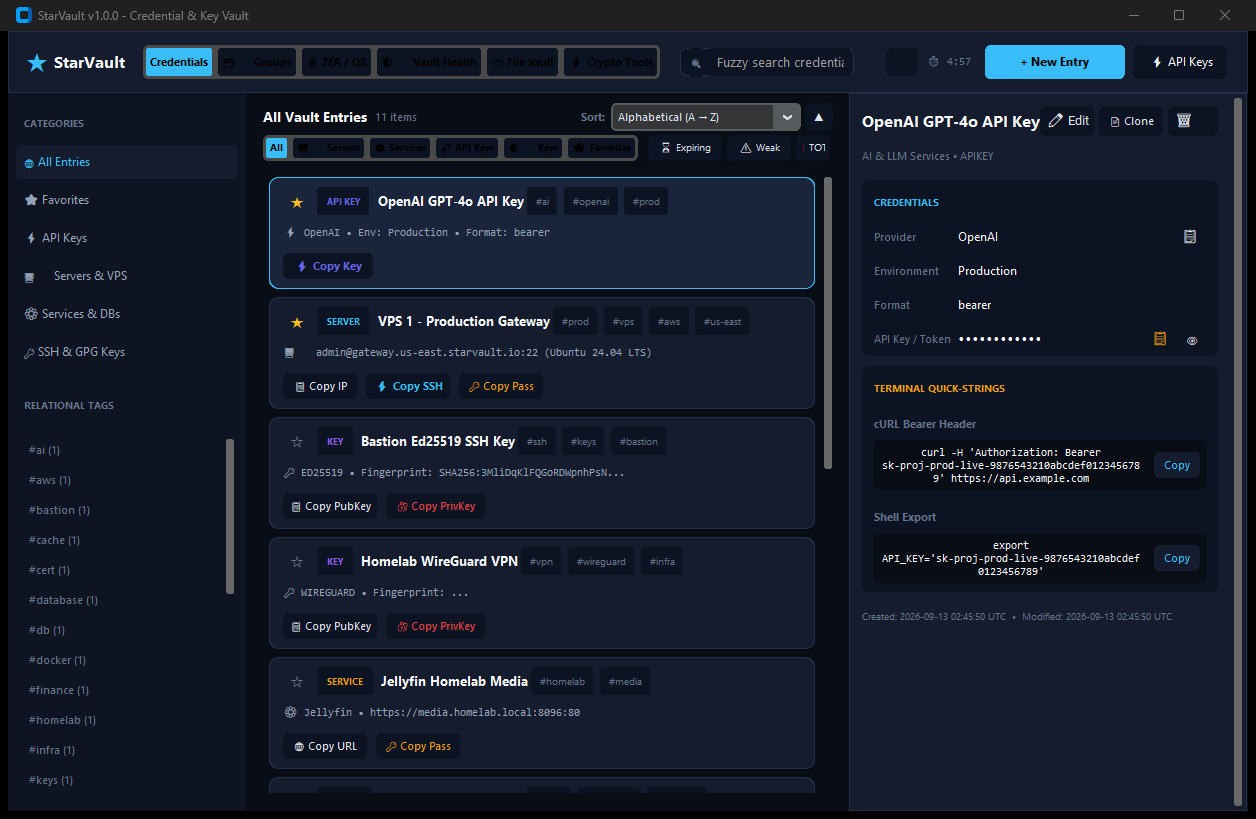Select All Entries category

click(x=127, y=162)
